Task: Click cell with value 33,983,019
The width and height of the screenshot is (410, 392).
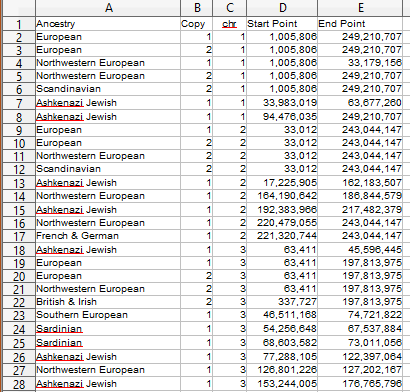Action: 282,103
